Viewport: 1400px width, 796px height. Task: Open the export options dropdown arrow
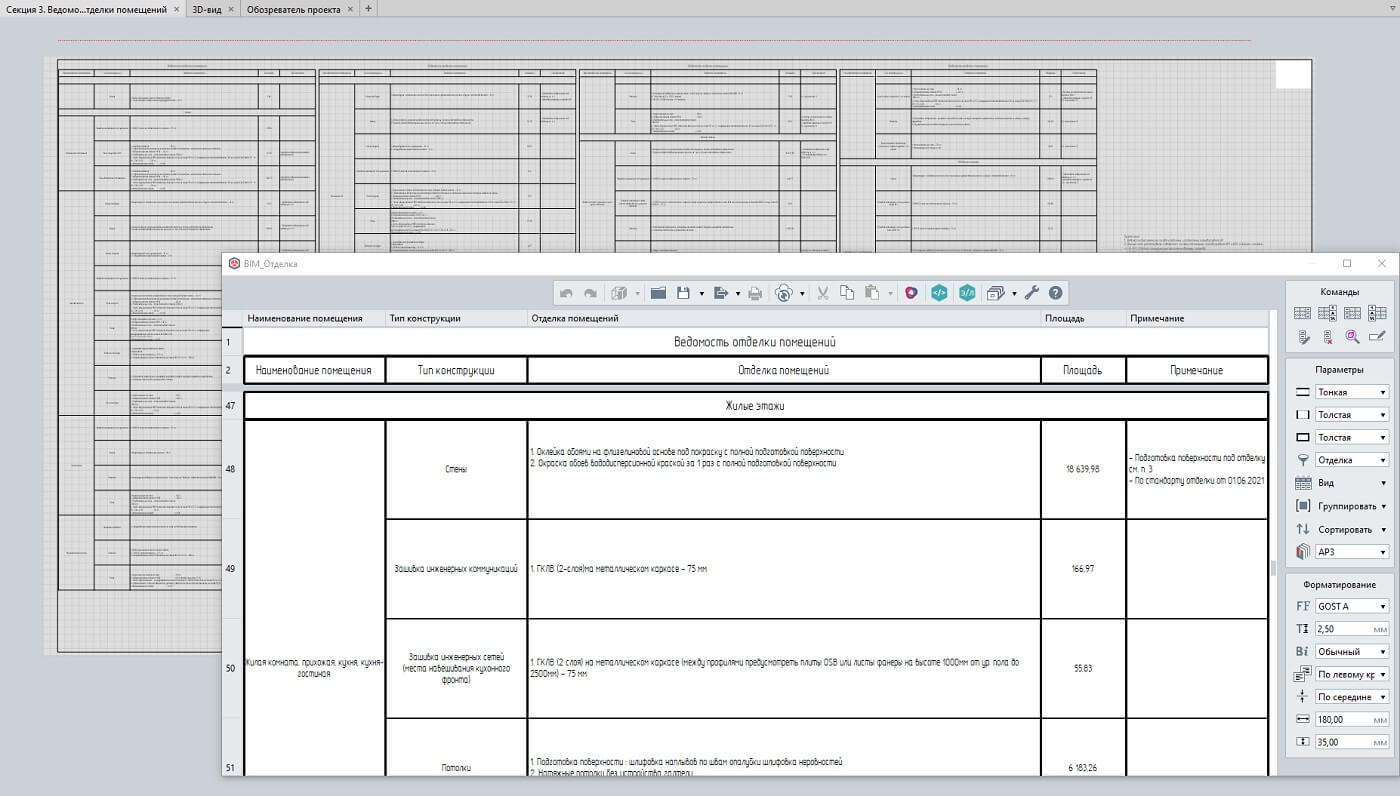737,294
